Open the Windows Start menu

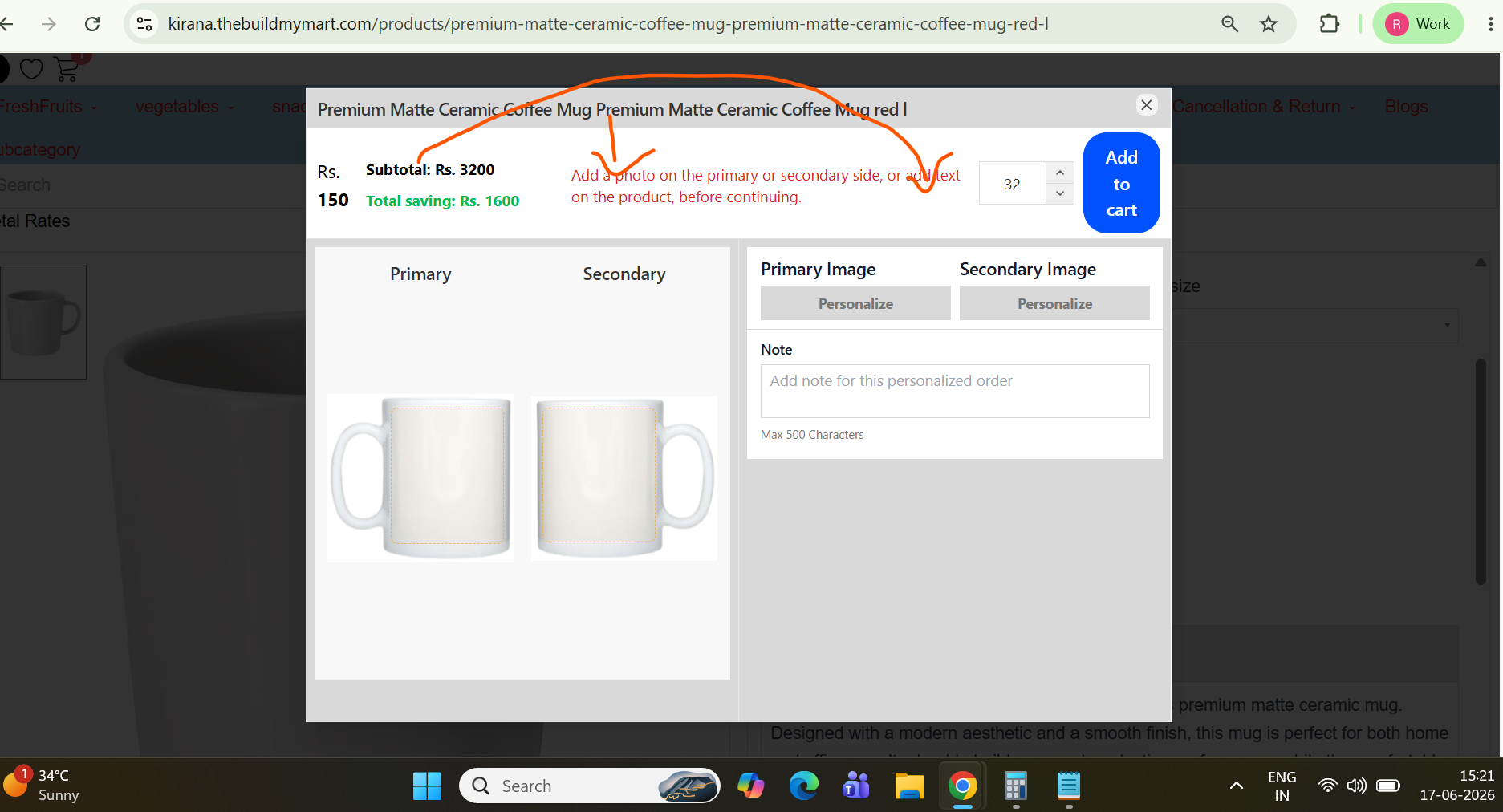click(x=427, y=786)
